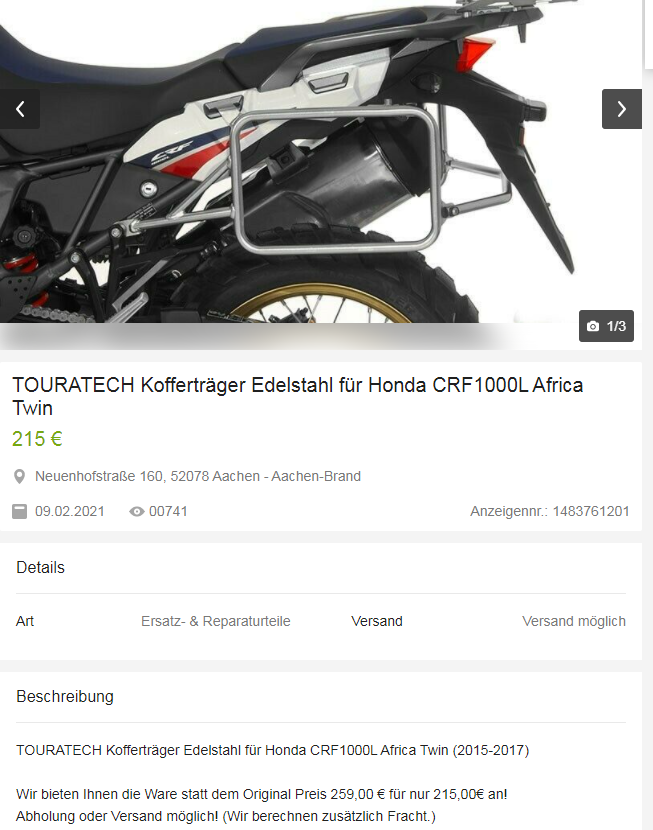Screen dimensions: 653x830
Task: Click the description line mentioning 259,00 €
Action: (x=262, y=795)
